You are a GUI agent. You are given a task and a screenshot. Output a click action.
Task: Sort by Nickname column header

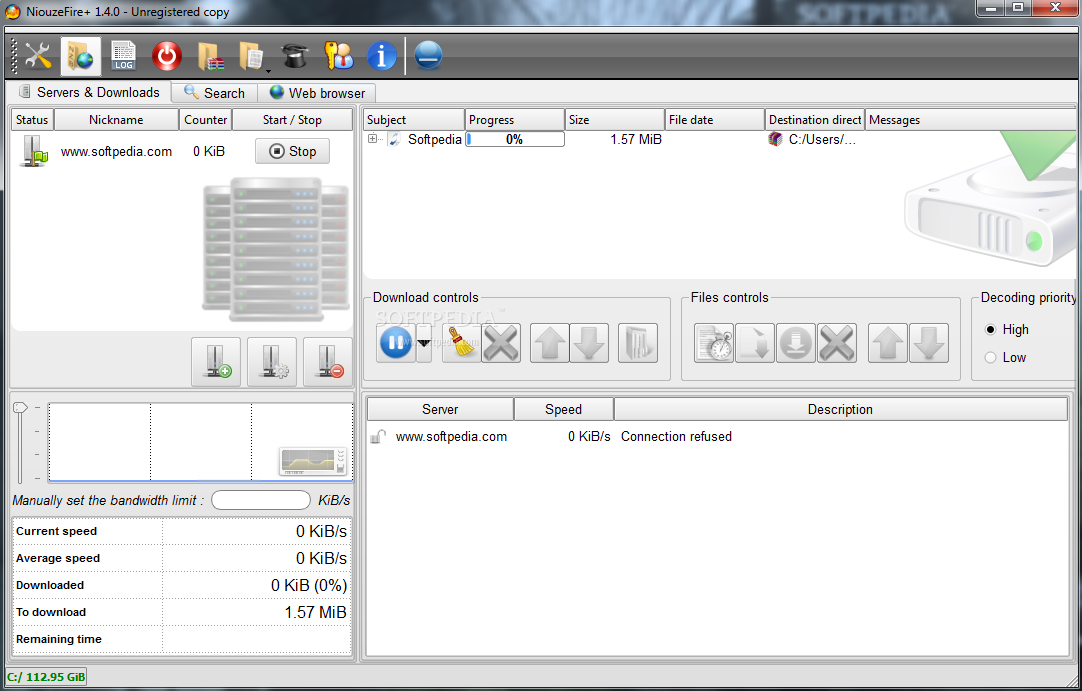pyautogui.click(x=116, y=119)
